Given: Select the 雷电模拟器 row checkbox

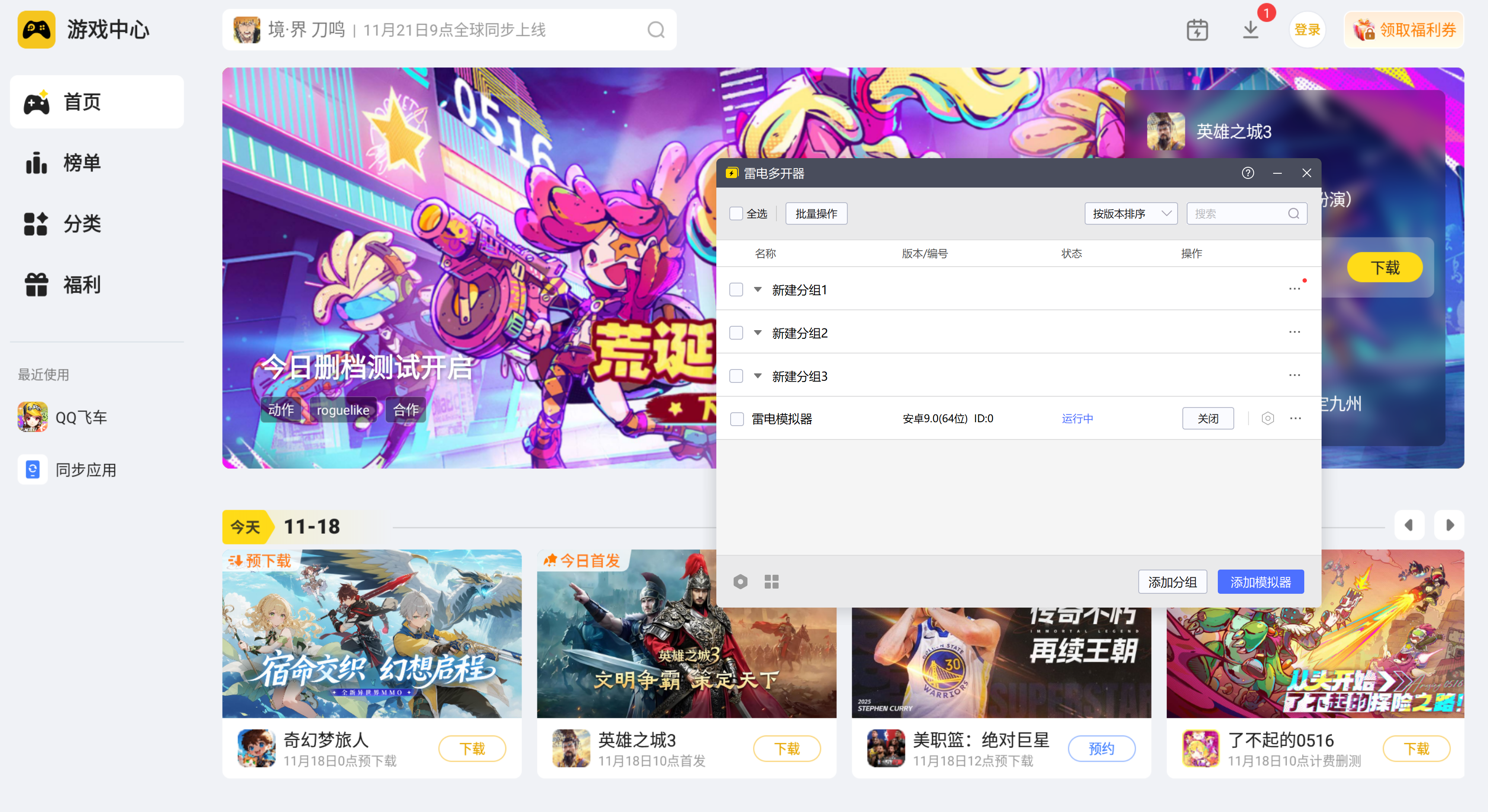Looking at the screenshot, I should pos(737,419).
